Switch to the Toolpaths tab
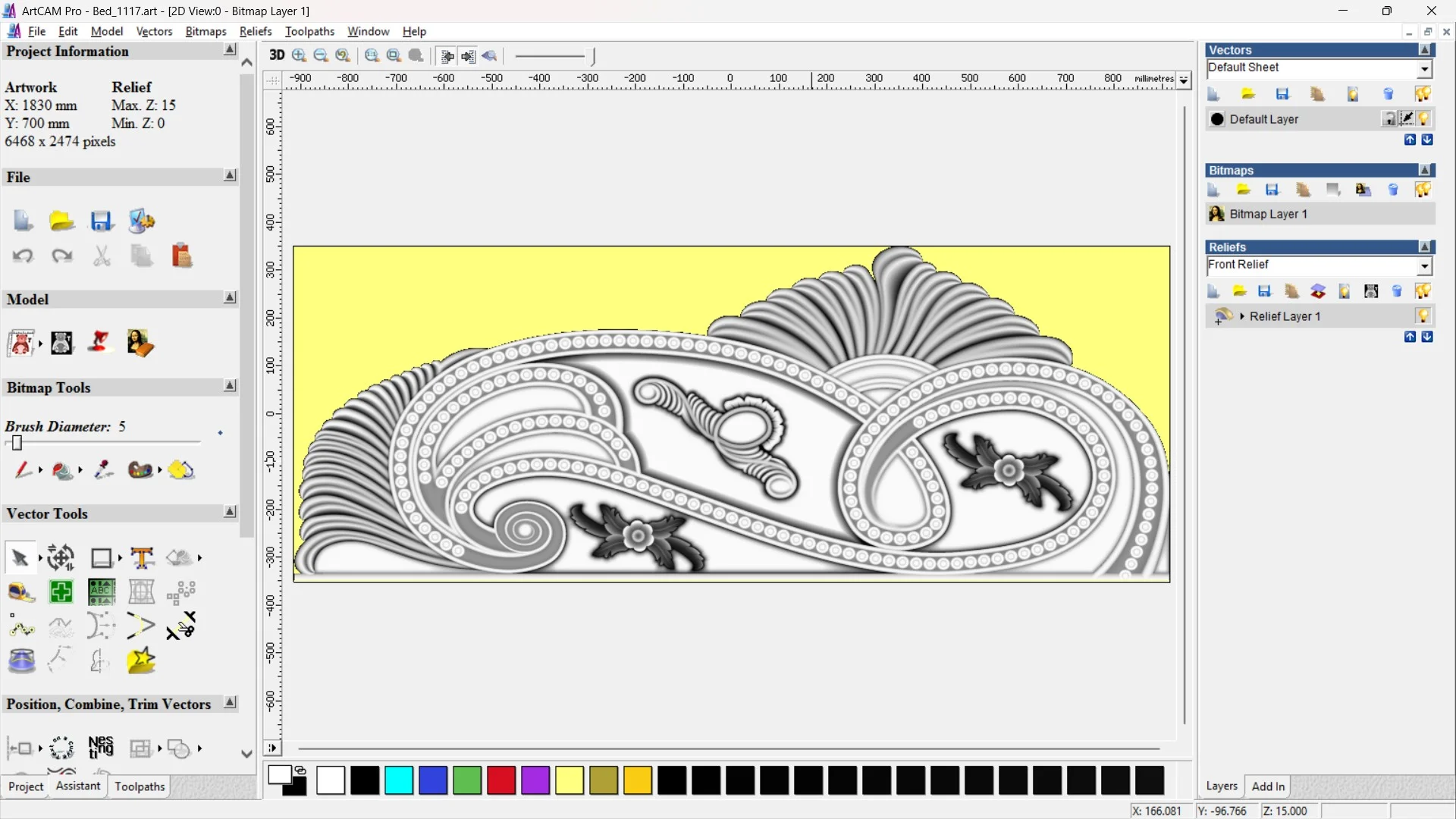The image size is (1456, 819). click(140, 786)
